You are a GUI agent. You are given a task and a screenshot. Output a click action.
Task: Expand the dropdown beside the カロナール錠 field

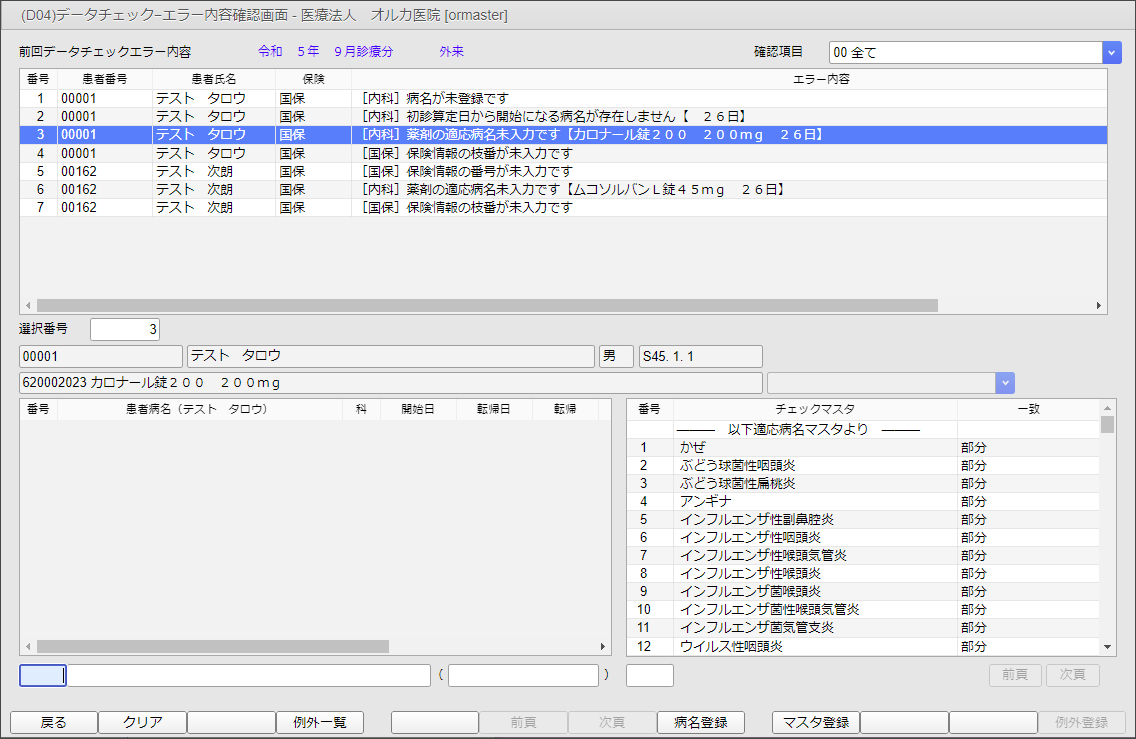point(1005,383)
